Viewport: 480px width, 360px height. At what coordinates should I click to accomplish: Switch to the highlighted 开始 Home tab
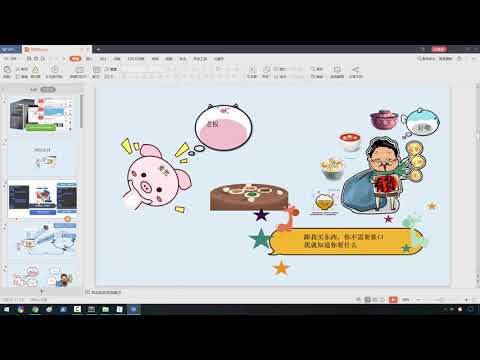pos(75,59)
